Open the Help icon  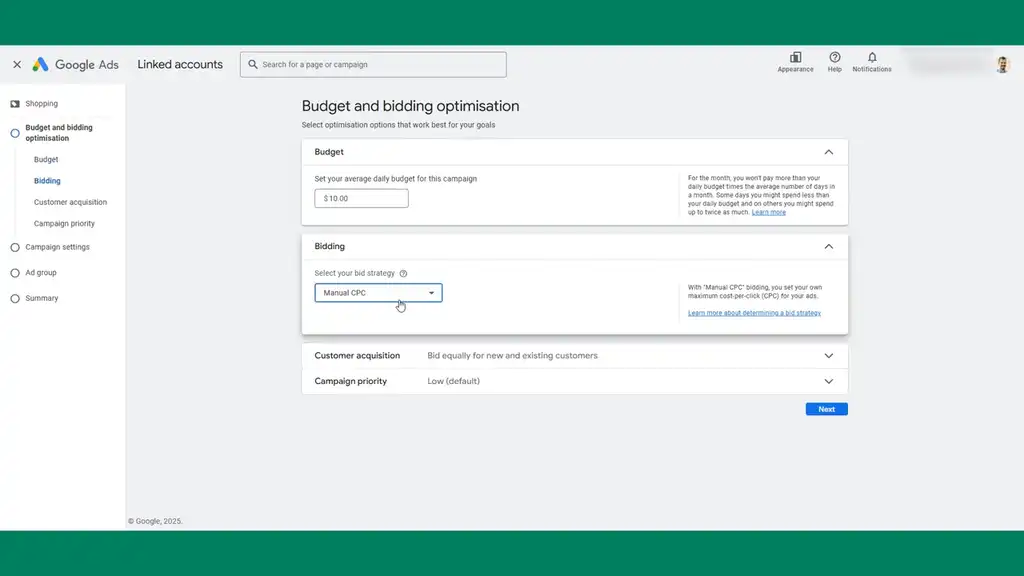[834, 58]
